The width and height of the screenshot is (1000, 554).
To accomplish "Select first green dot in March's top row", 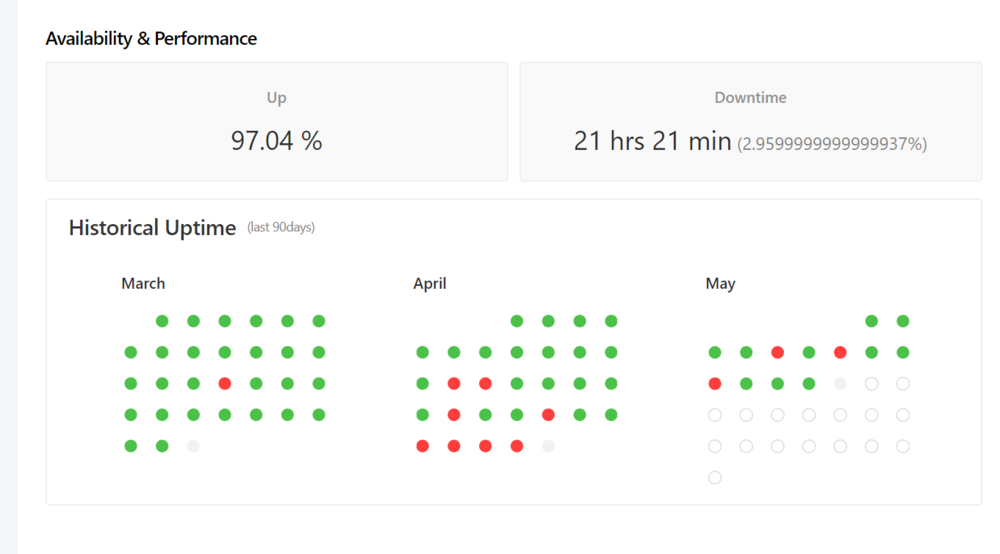I will (162, 321).
